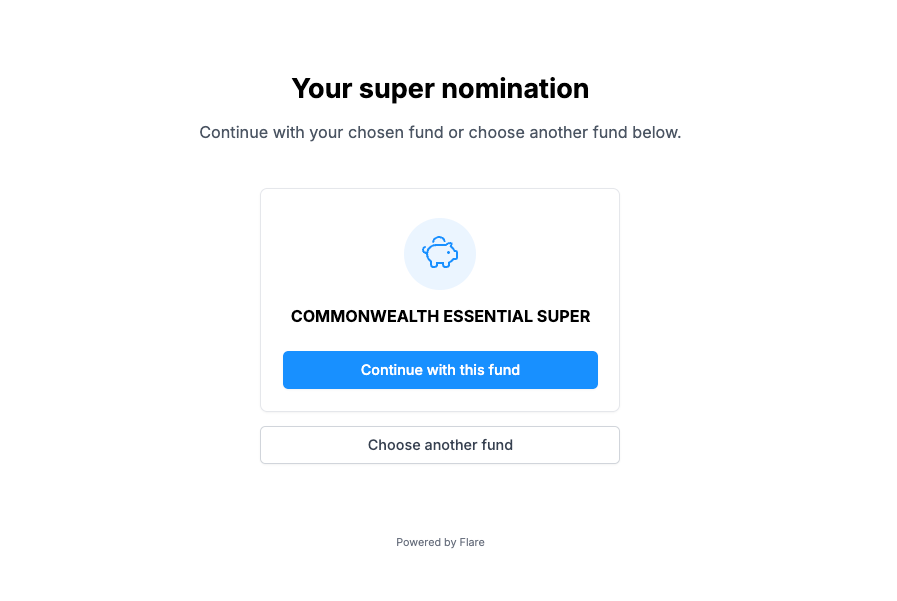The image size is (897, 601).
Task: Click the savings pig icon above the fund name
Action: click(x=440, y=252)
